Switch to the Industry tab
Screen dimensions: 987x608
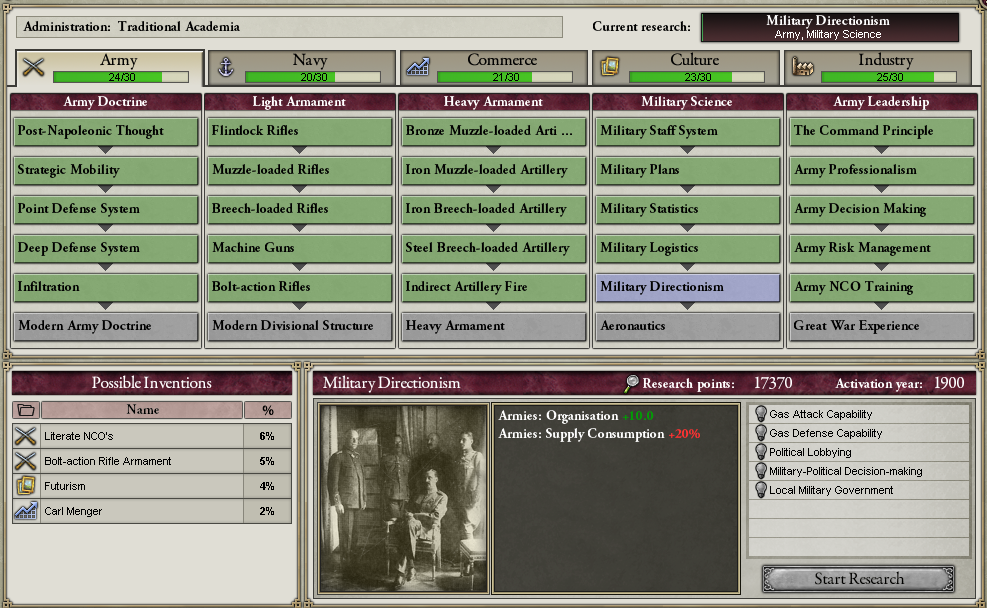878,67
